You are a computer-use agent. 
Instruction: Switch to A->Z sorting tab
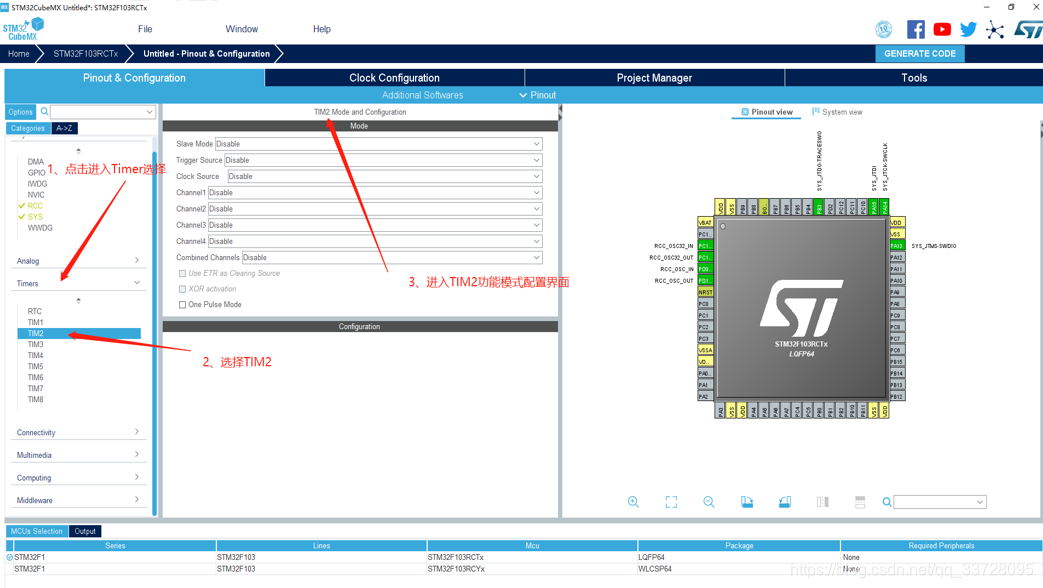(x=65, y=128)
